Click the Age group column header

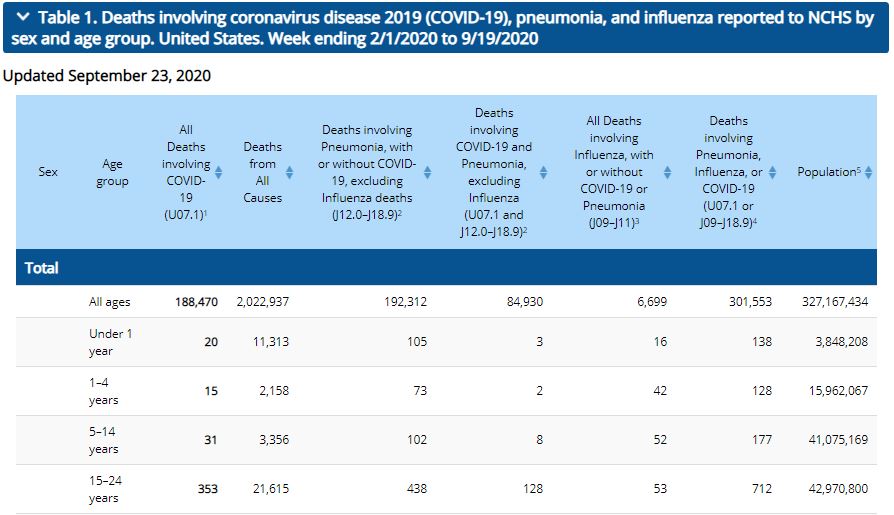point(112,172)
